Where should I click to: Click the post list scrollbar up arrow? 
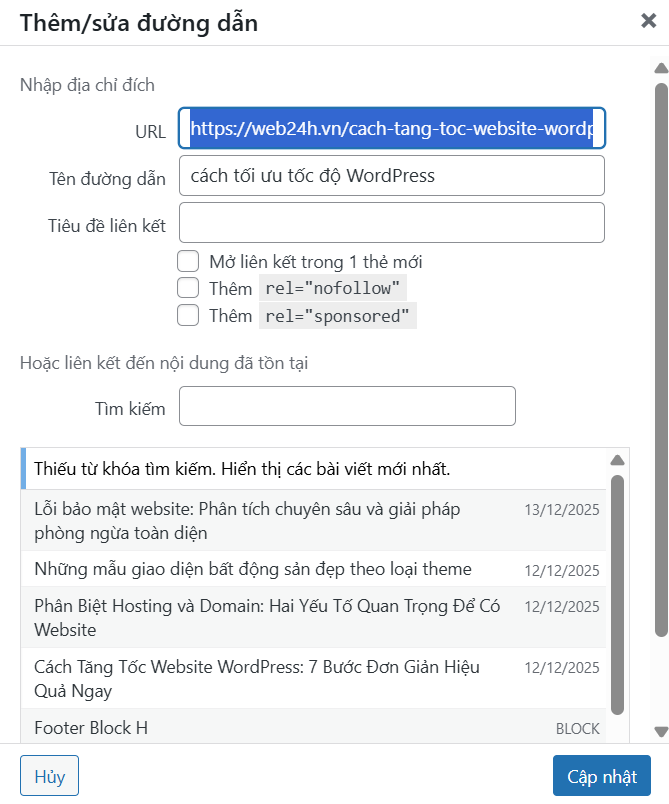click(x=619, y=458)
